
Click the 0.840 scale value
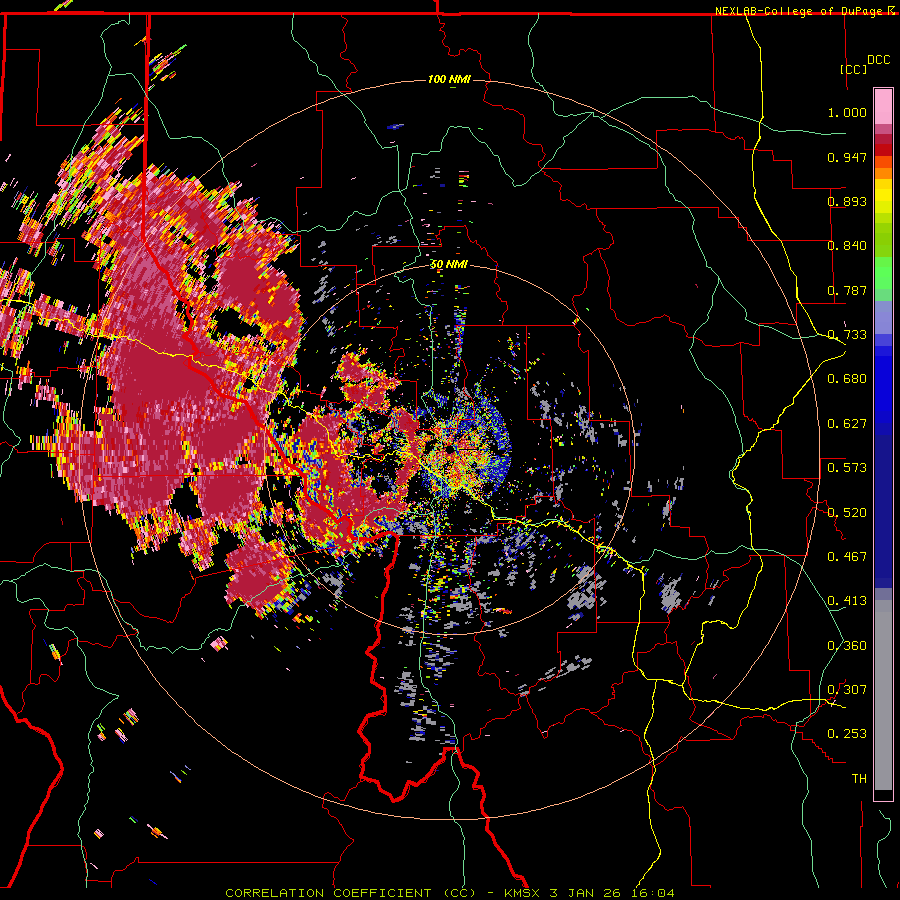pos(847,246)
